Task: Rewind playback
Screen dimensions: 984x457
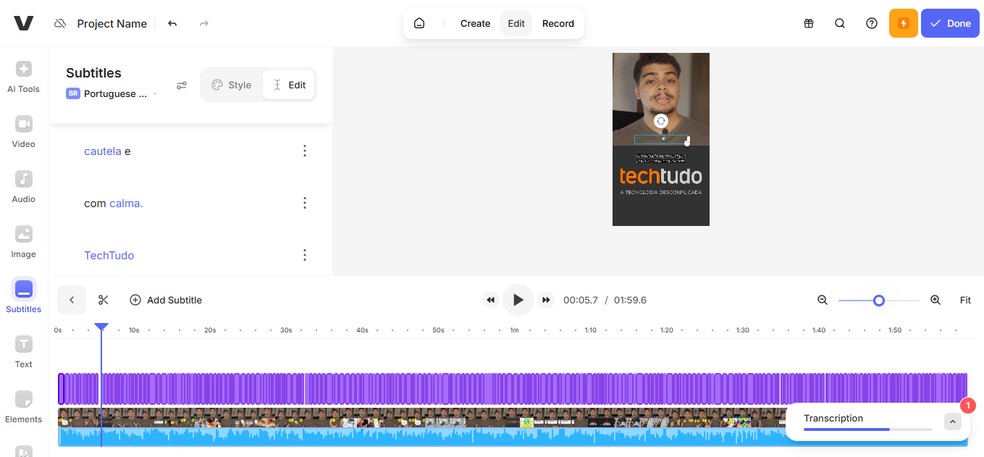Action: pos(491,300)
